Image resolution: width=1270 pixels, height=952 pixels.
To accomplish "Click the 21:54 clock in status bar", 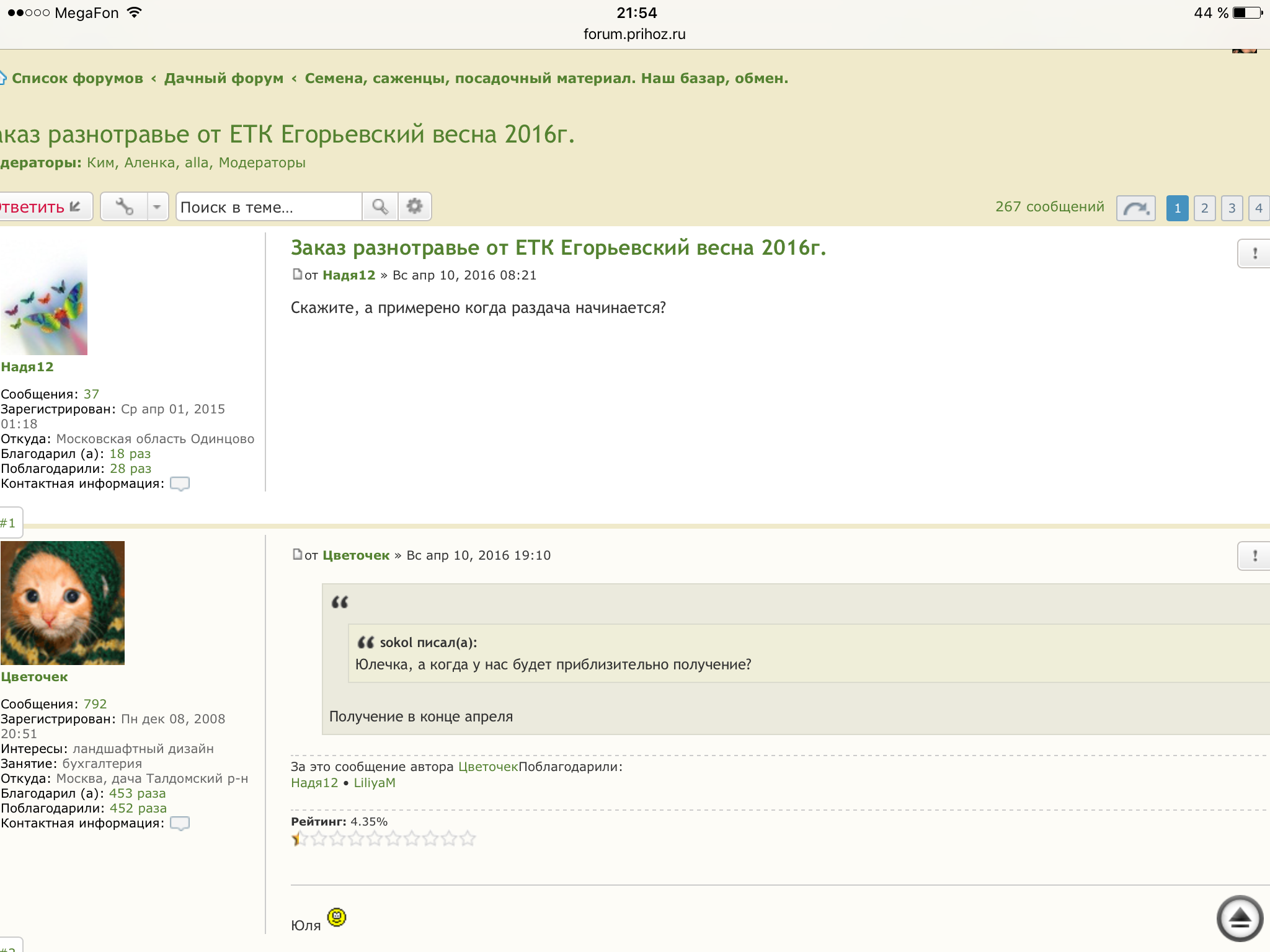I will coord(636,13).
